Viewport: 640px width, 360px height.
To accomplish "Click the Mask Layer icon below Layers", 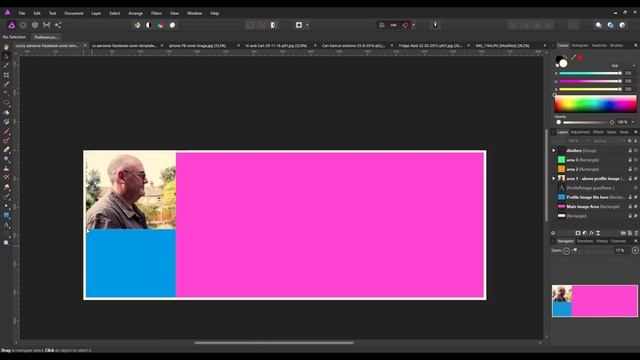I will (x=578, y=233).
